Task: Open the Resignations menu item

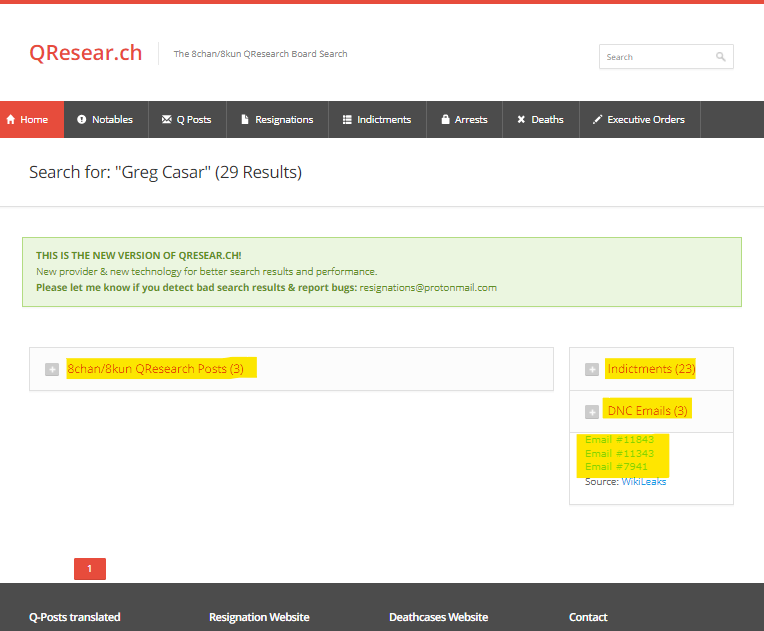Action: click(x=277, y=119)
